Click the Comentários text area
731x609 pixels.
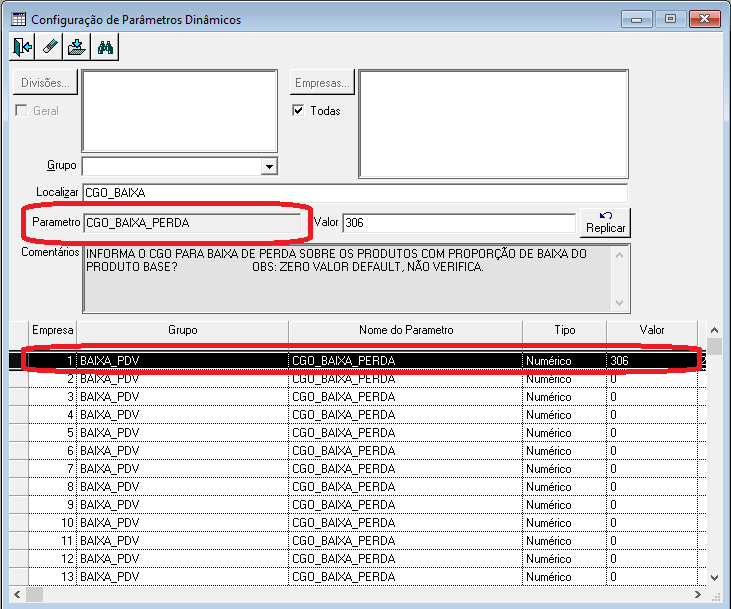click(x=347, y=278)
